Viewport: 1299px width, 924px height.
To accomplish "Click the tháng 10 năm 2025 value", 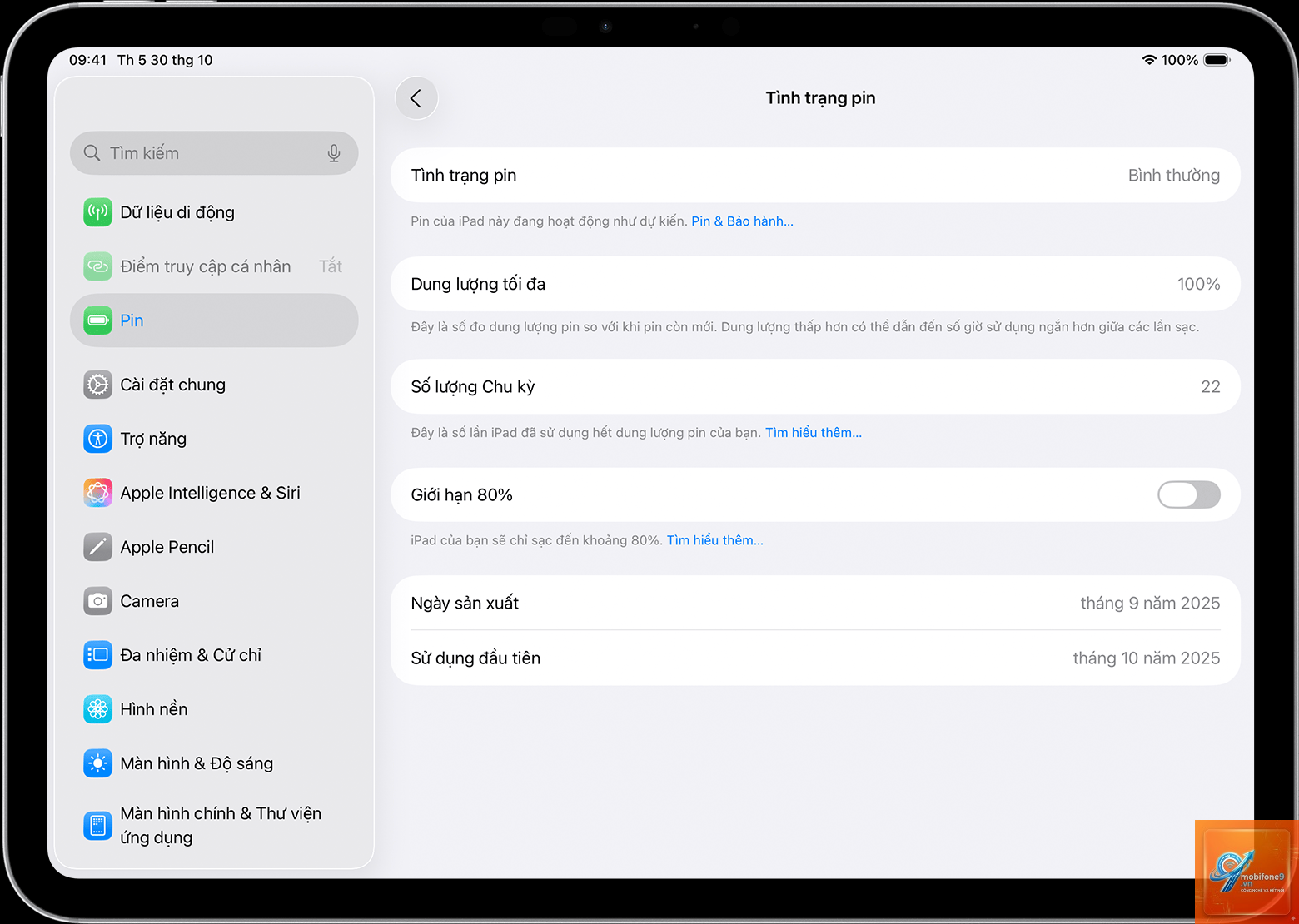I will tap(1147, 658).
